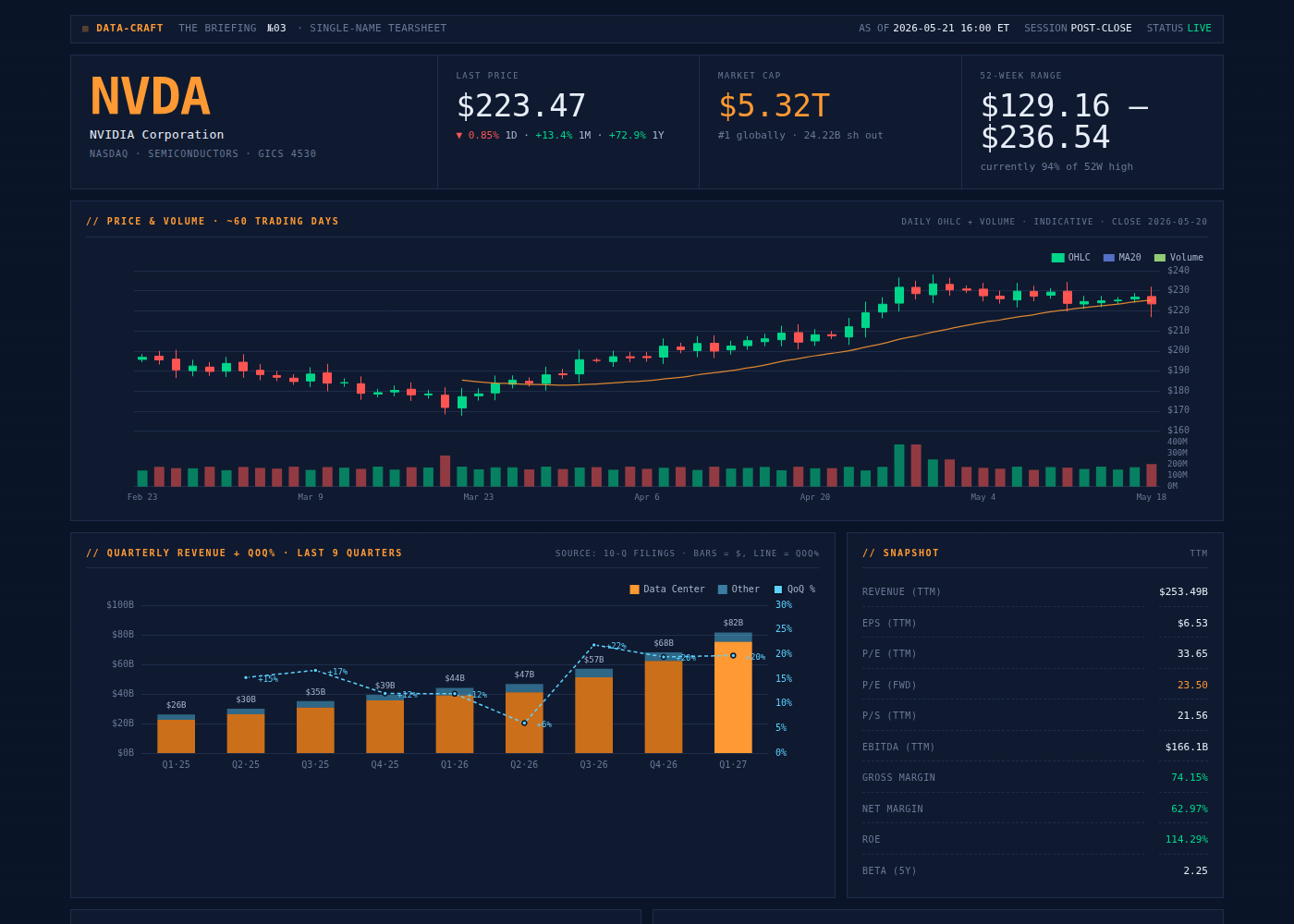Select the Q1·25 revenue bar
Image resolution: width=1294 pixels, height=924 pixels.
point(176,734)
